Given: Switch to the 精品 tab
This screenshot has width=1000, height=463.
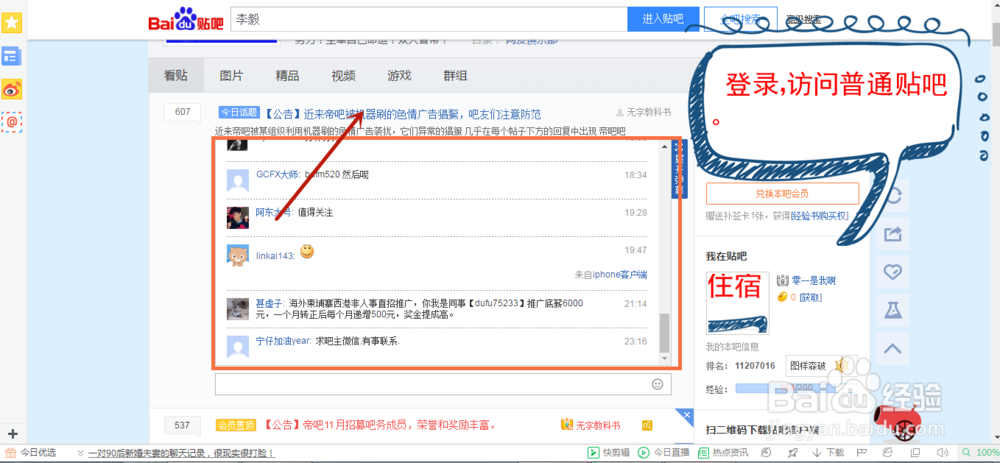Looking at the screenshot, I should click(288, 76).
